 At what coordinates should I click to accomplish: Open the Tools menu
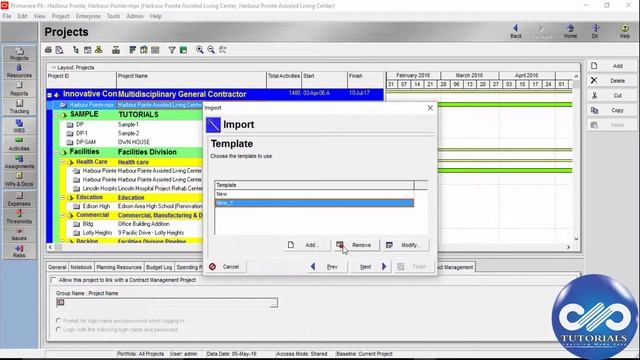(x=113, y=16)
